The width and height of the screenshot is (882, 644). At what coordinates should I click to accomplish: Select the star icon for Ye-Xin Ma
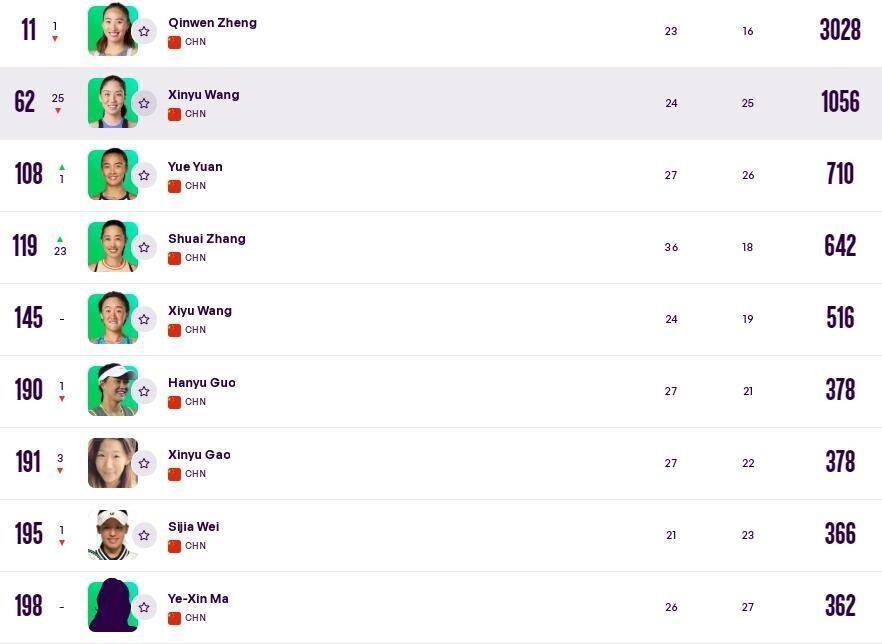(144, 607)
